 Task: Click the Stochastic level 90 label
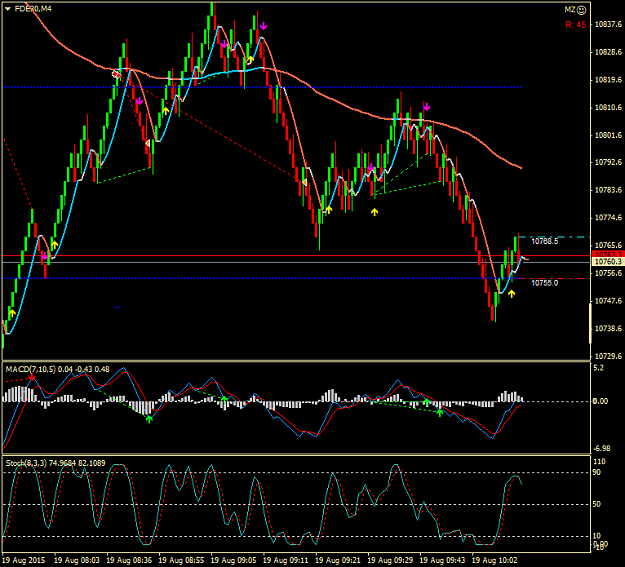597,472
